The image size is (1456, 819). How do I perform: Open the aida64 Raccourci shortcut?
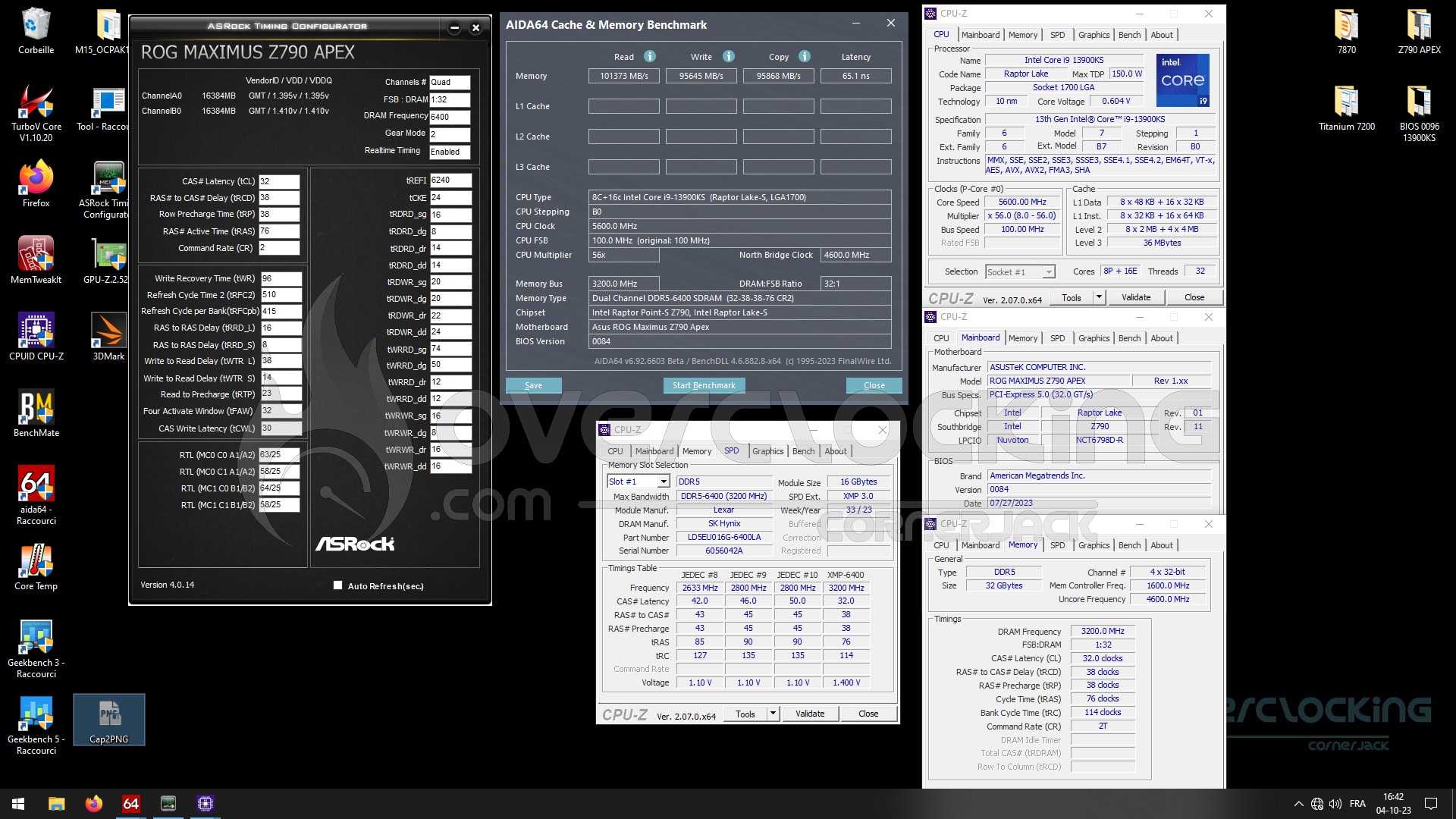[36, 495]
